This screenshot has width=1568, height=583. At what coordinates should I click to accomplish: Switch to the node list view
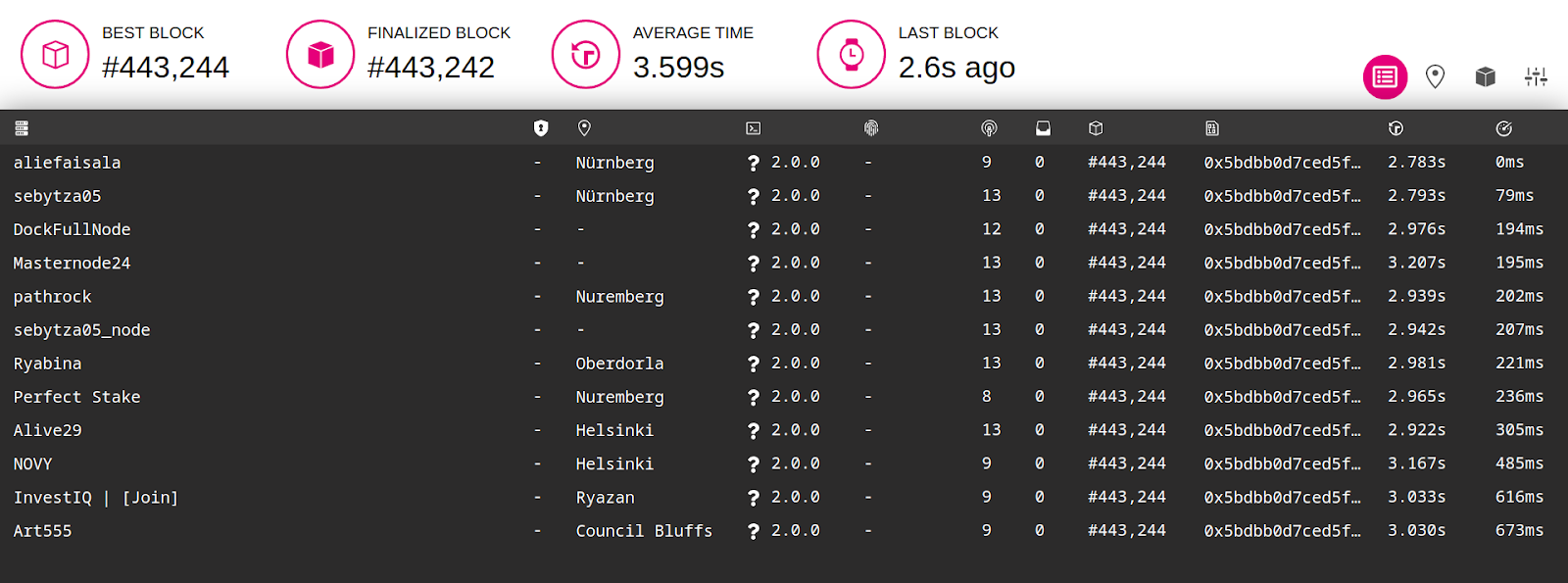click(1385, 76)
